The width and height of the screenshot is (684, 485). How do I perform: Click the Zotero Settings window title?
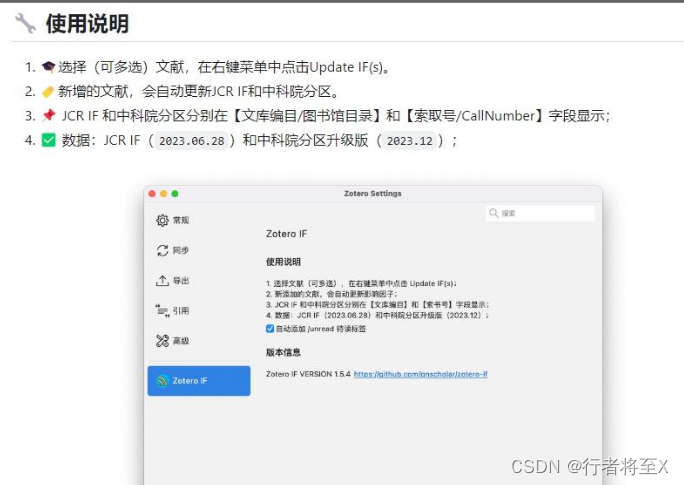373,193
